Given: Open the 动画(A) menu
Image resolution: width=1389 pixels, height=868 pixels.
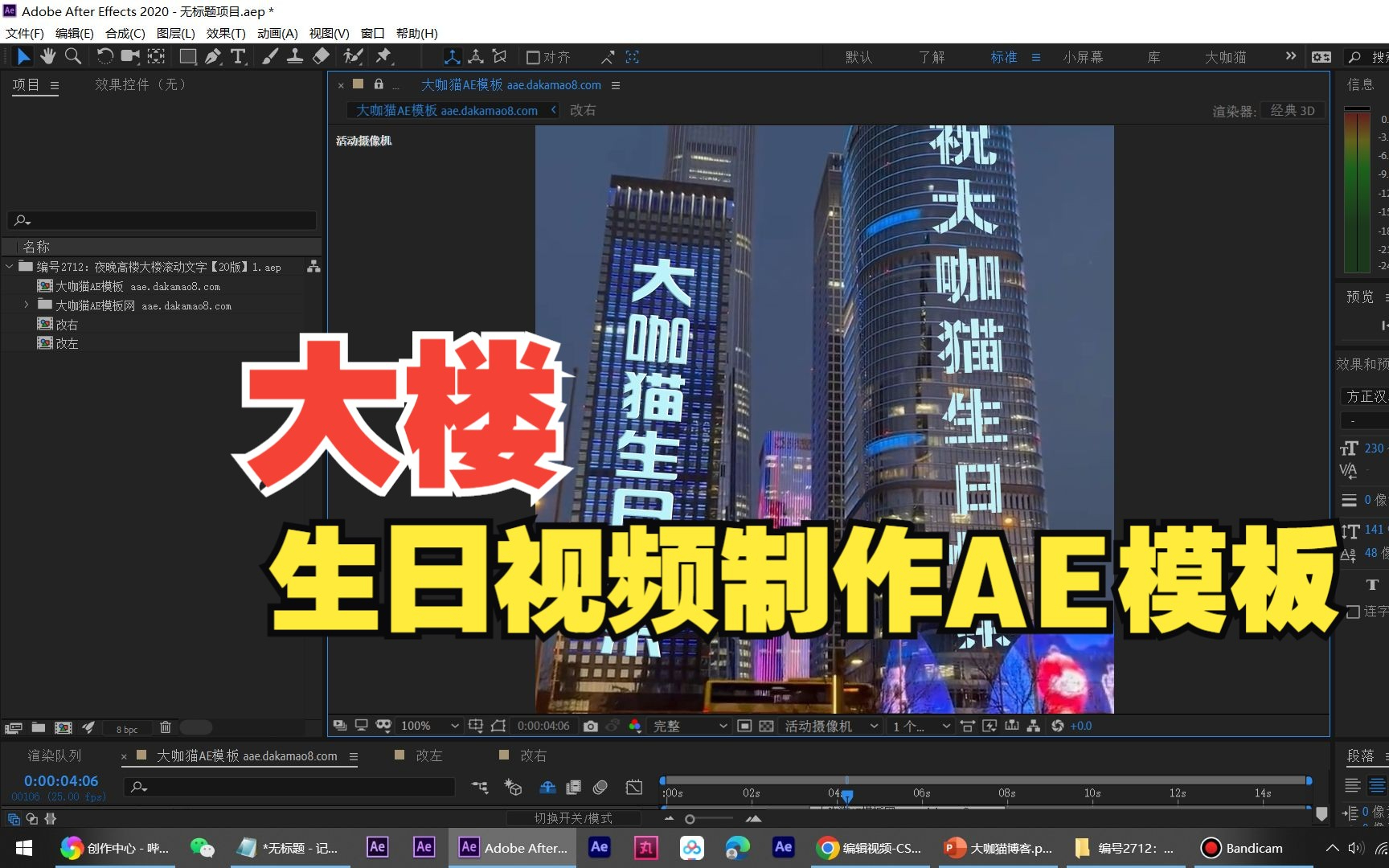Looking at the screenshot, I should (277, 33).
